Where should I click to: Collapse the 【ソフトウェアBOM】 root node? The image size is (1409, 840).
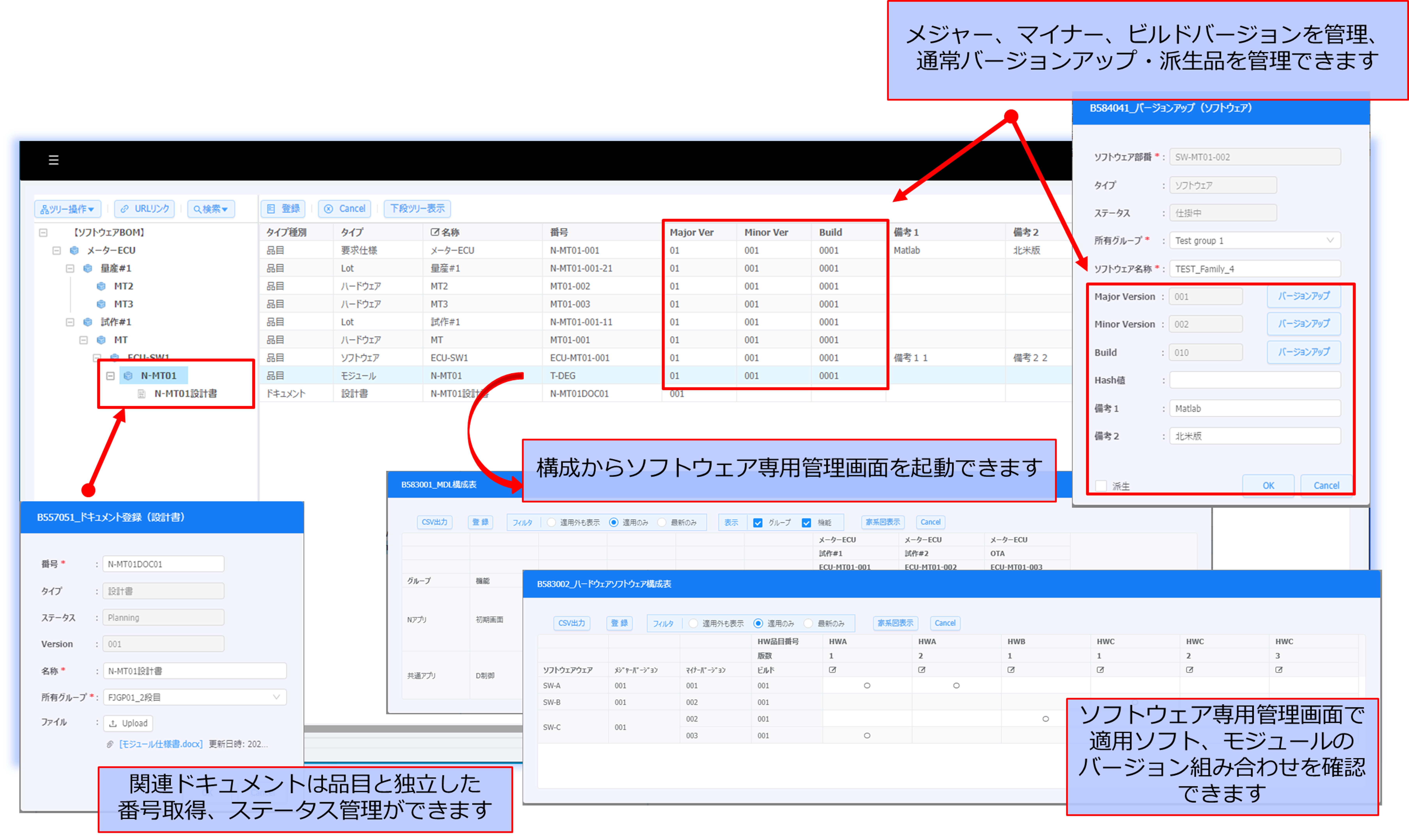pos(43,233)
